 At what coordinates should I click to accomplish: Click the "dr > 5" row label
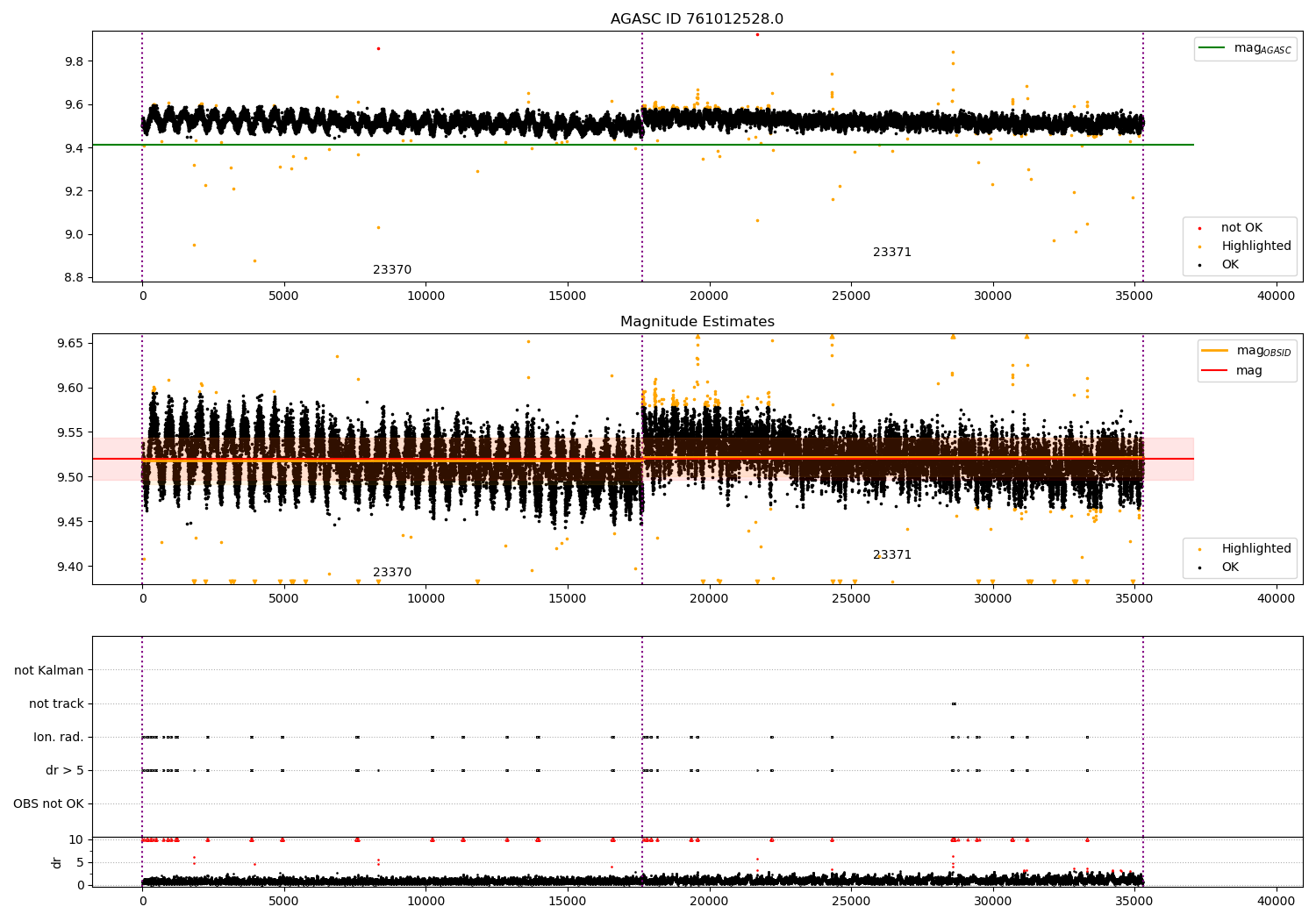coord(65,771)
